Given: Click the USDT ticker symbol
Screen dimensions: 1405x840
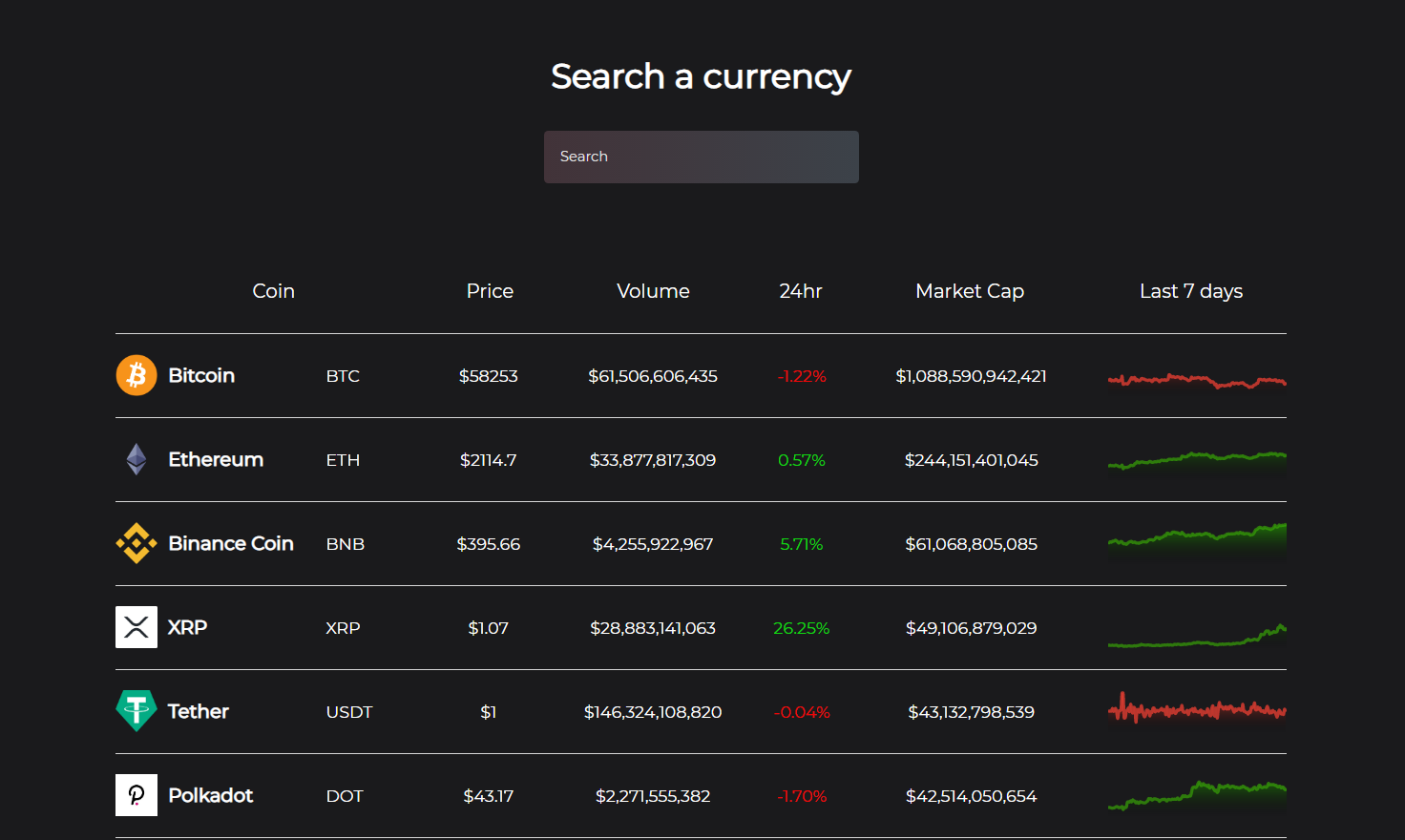Looking at the screenshot, I should coord(349,712).
